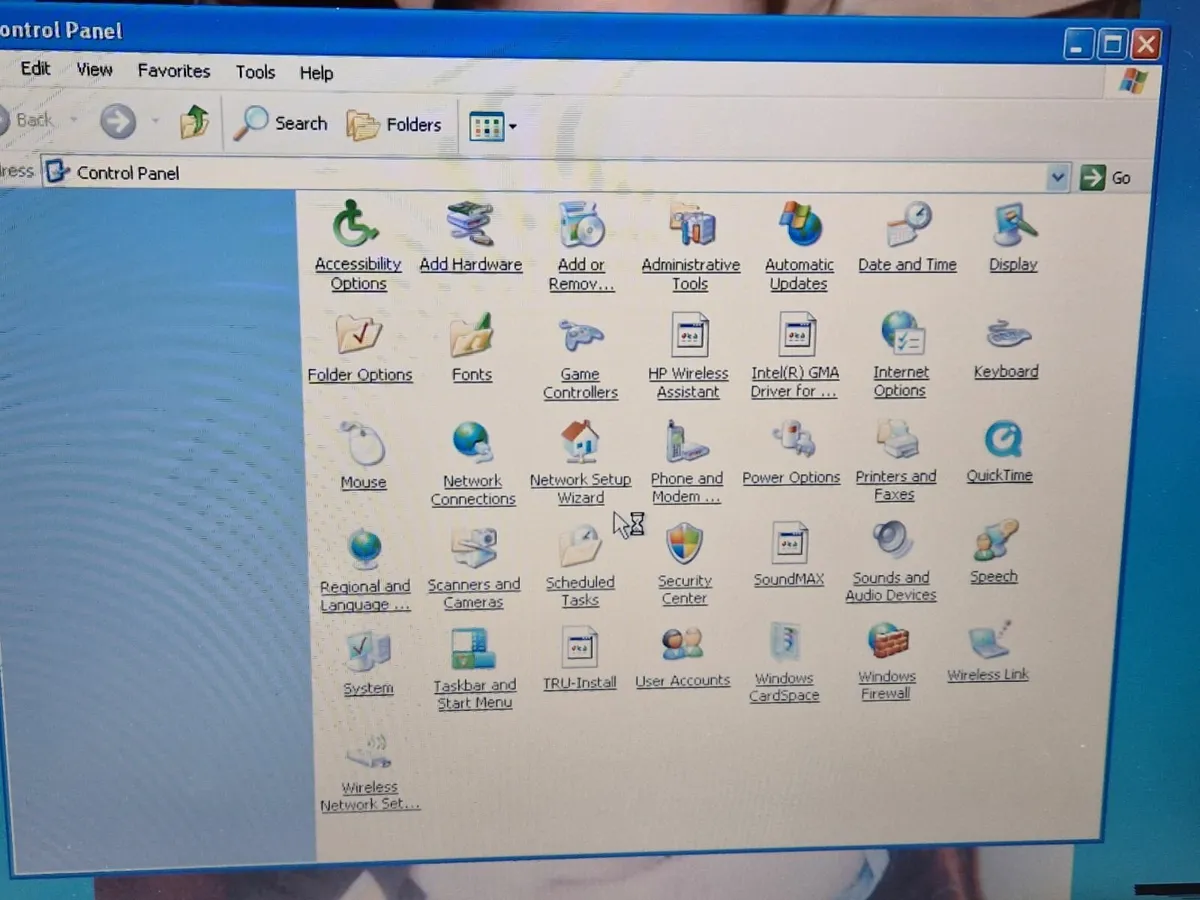Click the Folders toolbar button
The width and height of the screenshot is (1200, 900).
[394, 125]
